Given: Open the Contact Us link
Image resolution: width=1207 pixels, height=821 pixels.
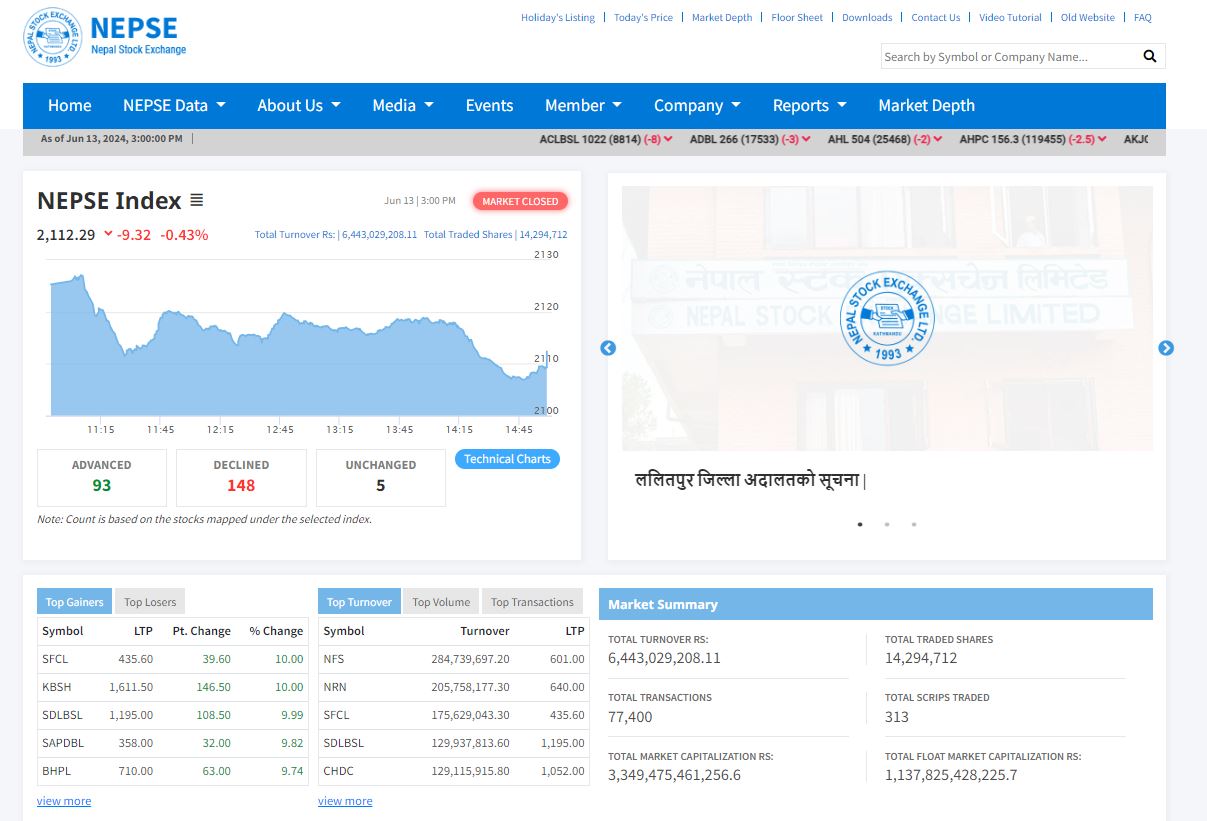Looking at the screenshot, I should [x=936, y=17].
